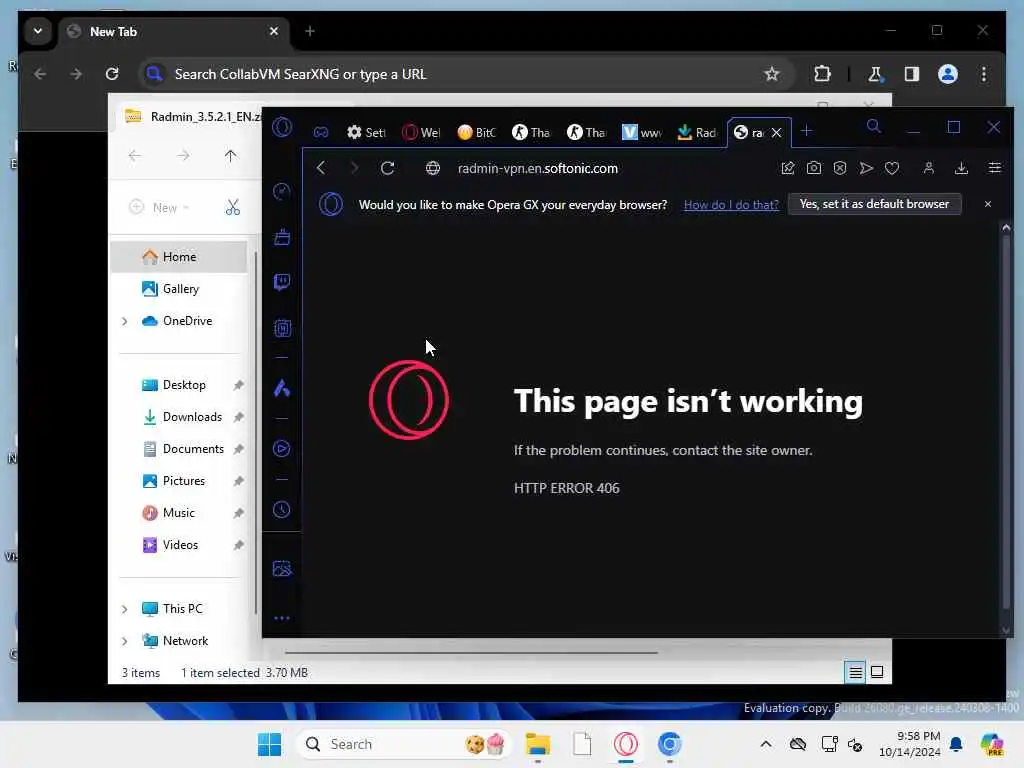Open the ad blocker shield icon
The image size is (1024, 768).
[840, 168]
